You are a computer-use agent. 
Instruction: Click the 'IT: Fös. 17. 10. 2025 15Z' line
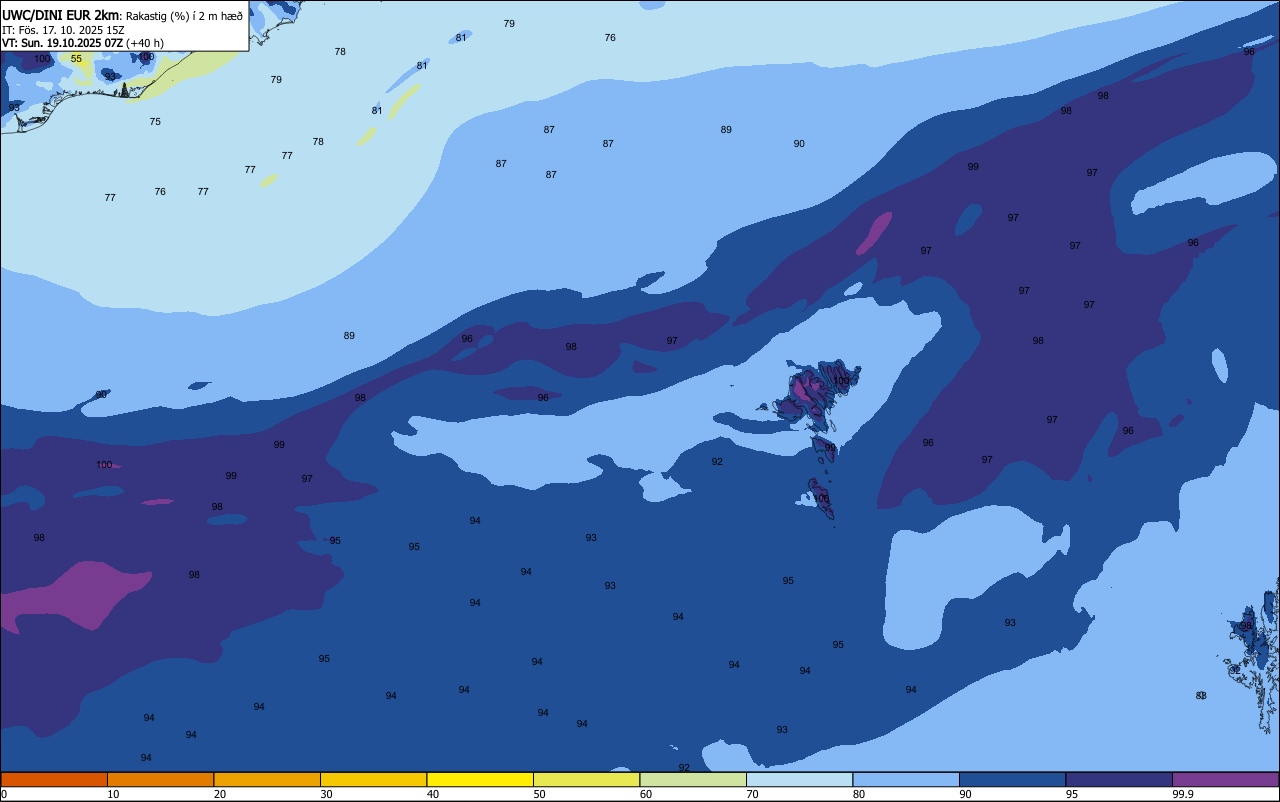pyautogui.click(x=63, y=30)
